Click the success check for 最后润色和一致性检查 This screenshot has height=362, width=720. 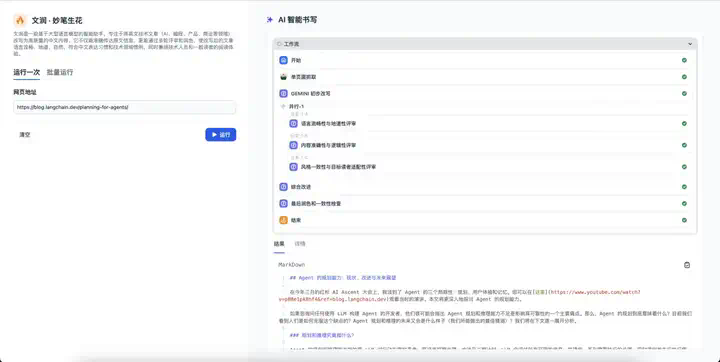pyautogui.click(x=684, y=204)
